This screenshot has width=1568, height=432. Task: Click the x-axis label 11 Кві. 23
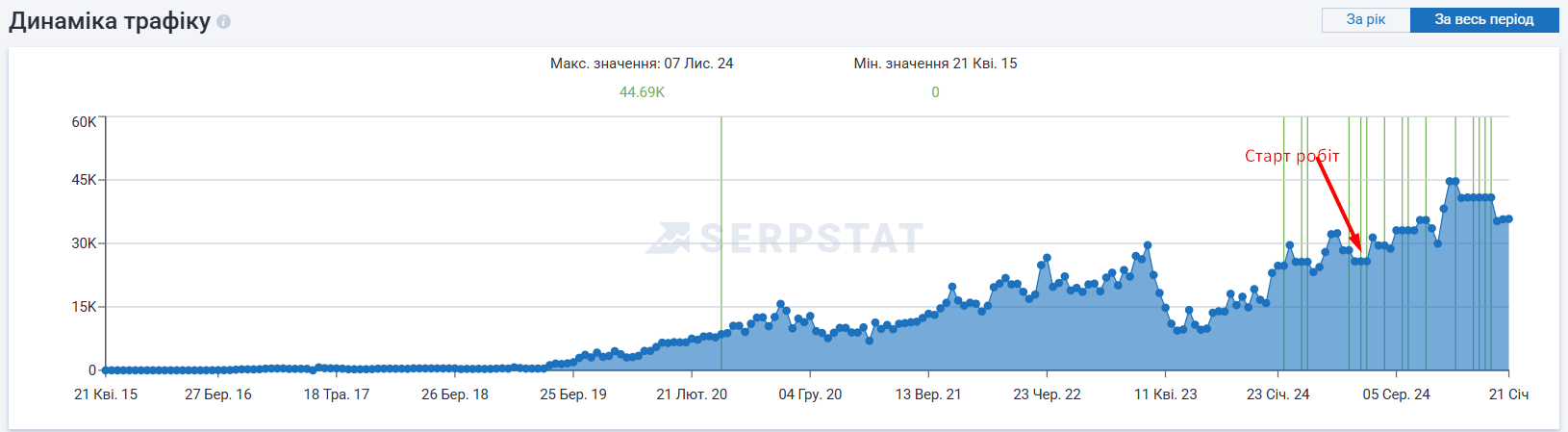1166,394
